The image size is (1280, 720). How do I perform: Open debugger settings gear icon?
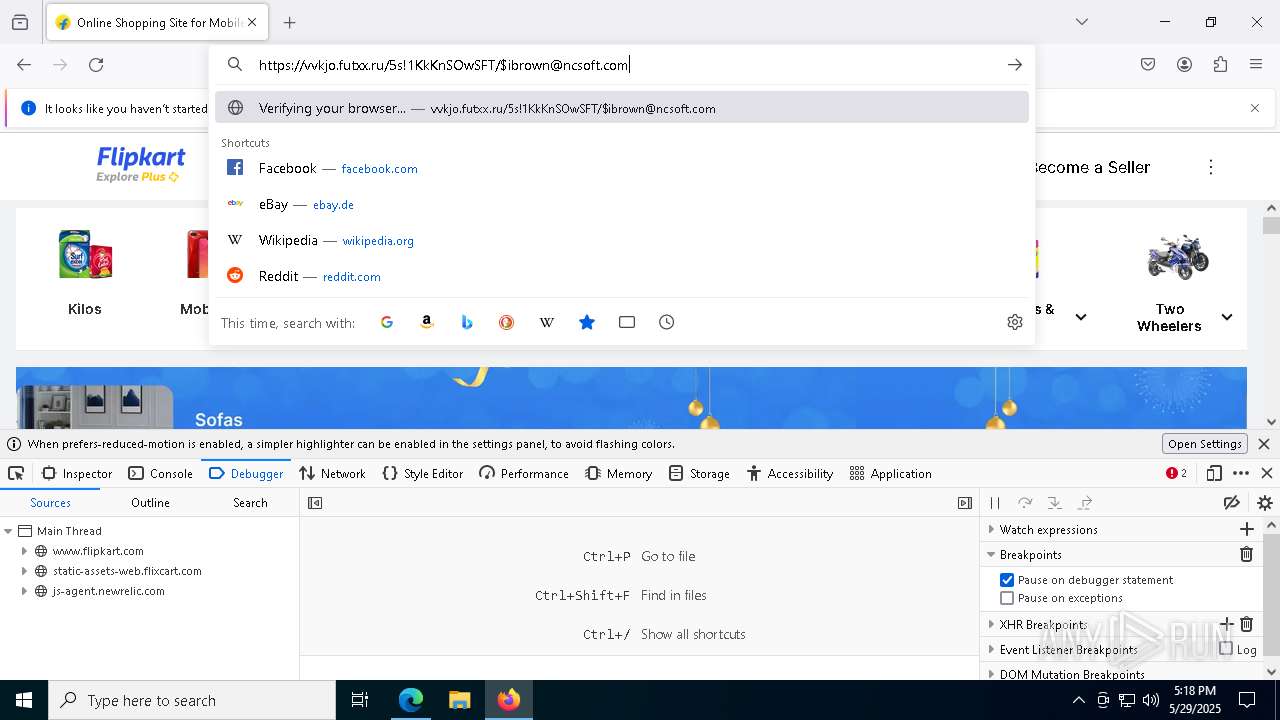[x=1265, y=503]
